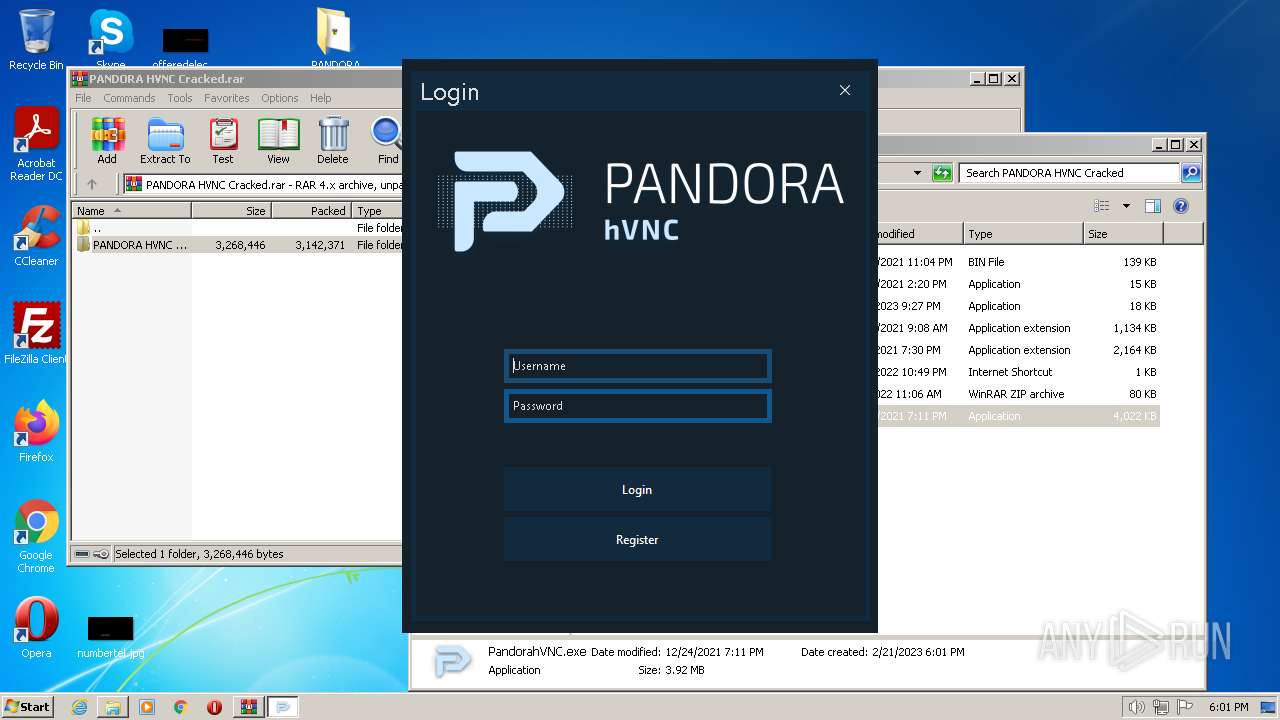Screen dimensions: 1280x720
Task: Click the Windows Explorer taskbar icon
Action: [113, 707]
